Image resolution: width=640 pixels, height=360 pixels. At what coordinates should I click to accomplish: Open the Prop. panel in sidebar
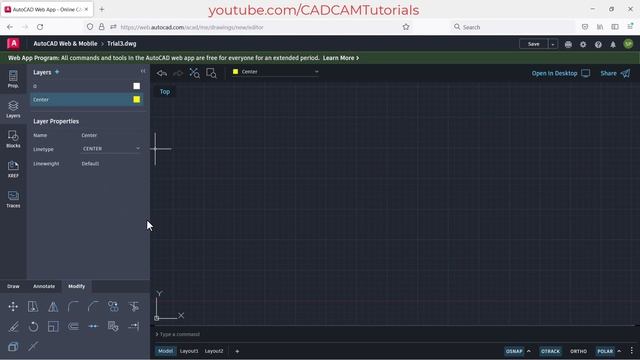pyautogui.click(x=13, y=79)
